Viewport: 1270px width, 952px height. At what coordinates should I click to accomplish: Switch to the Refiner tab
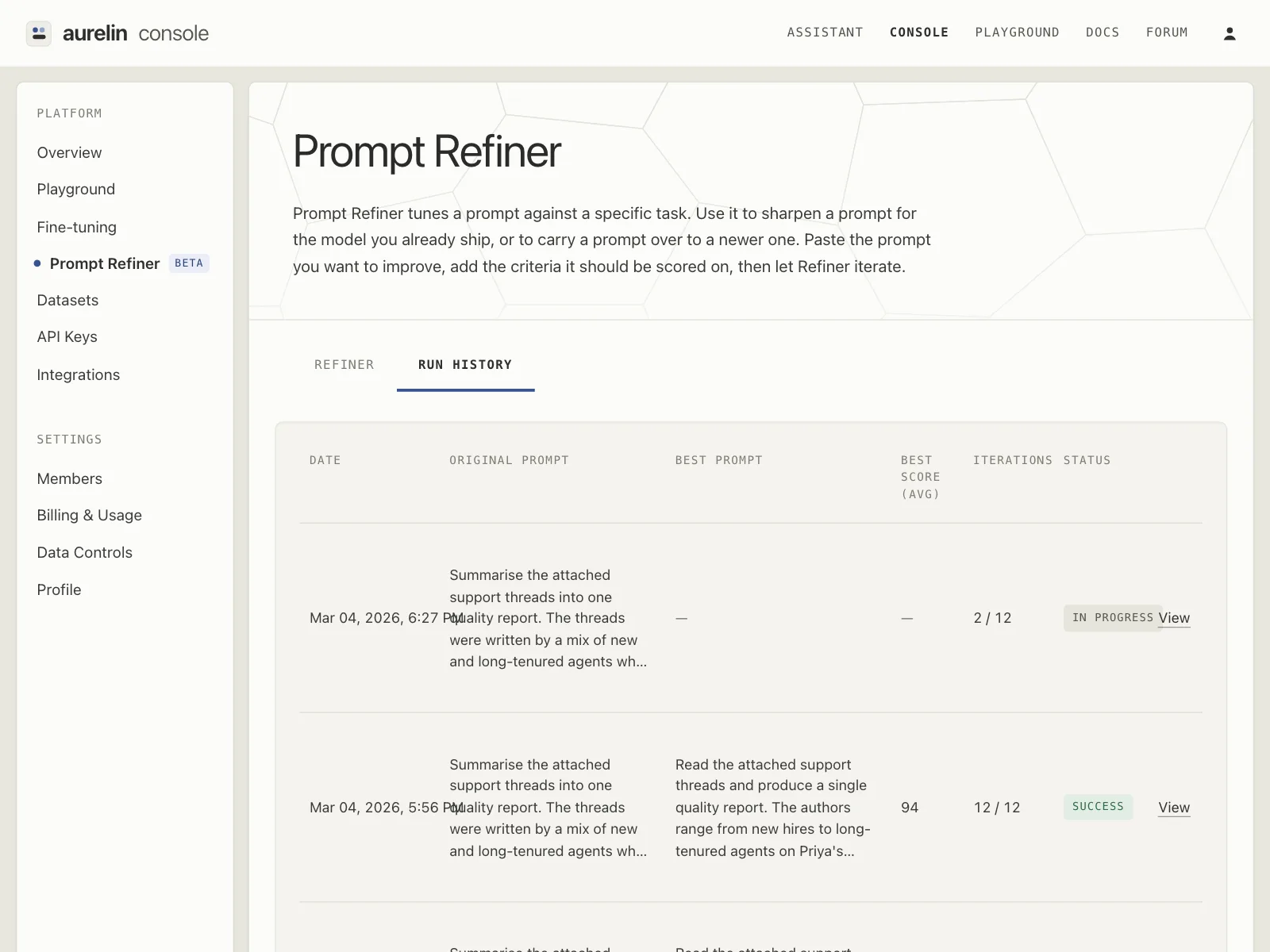pos(344,365)
